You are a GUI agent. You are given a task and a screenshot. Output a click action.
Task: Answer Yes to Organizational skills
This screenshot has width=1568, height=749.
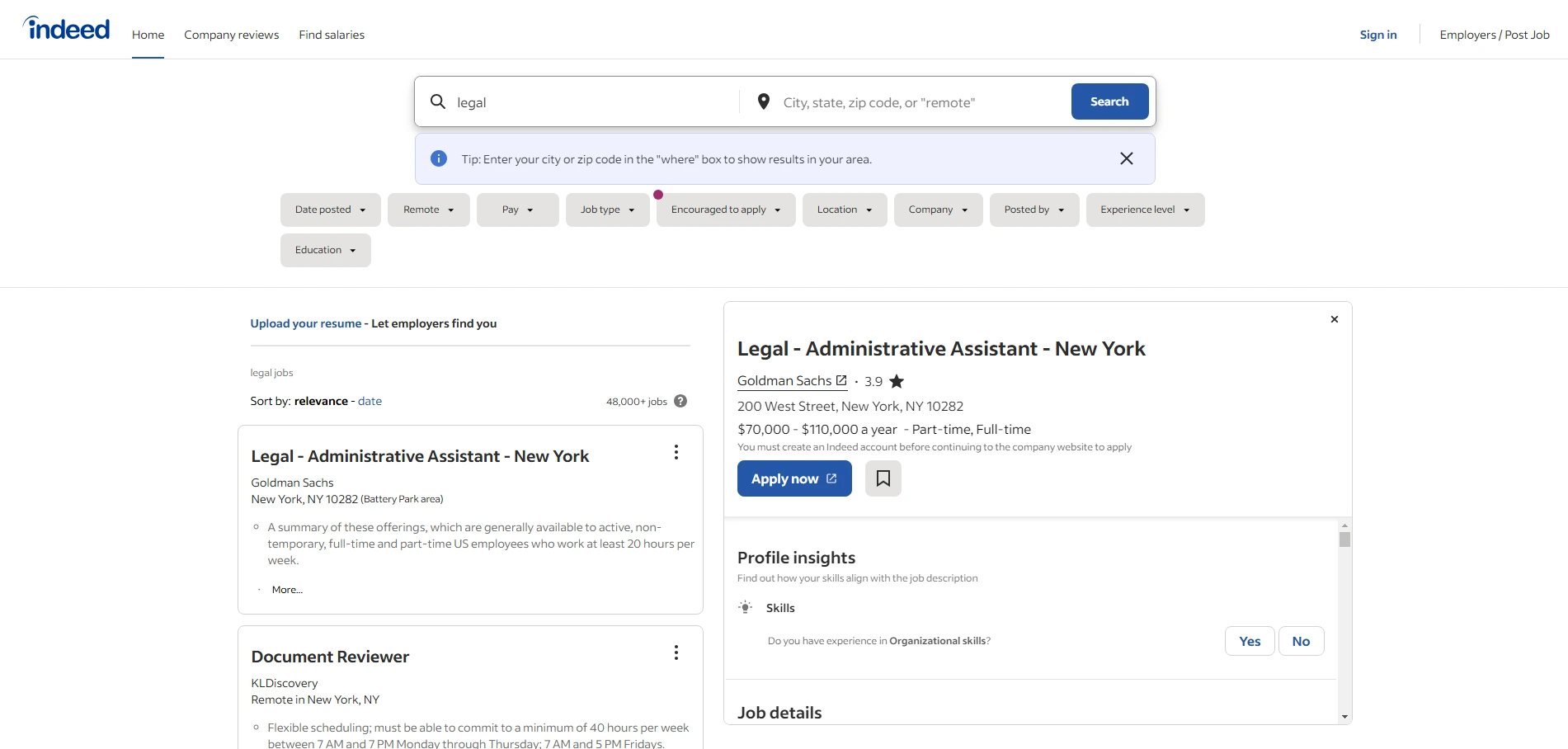click(x=1250, y=641)
